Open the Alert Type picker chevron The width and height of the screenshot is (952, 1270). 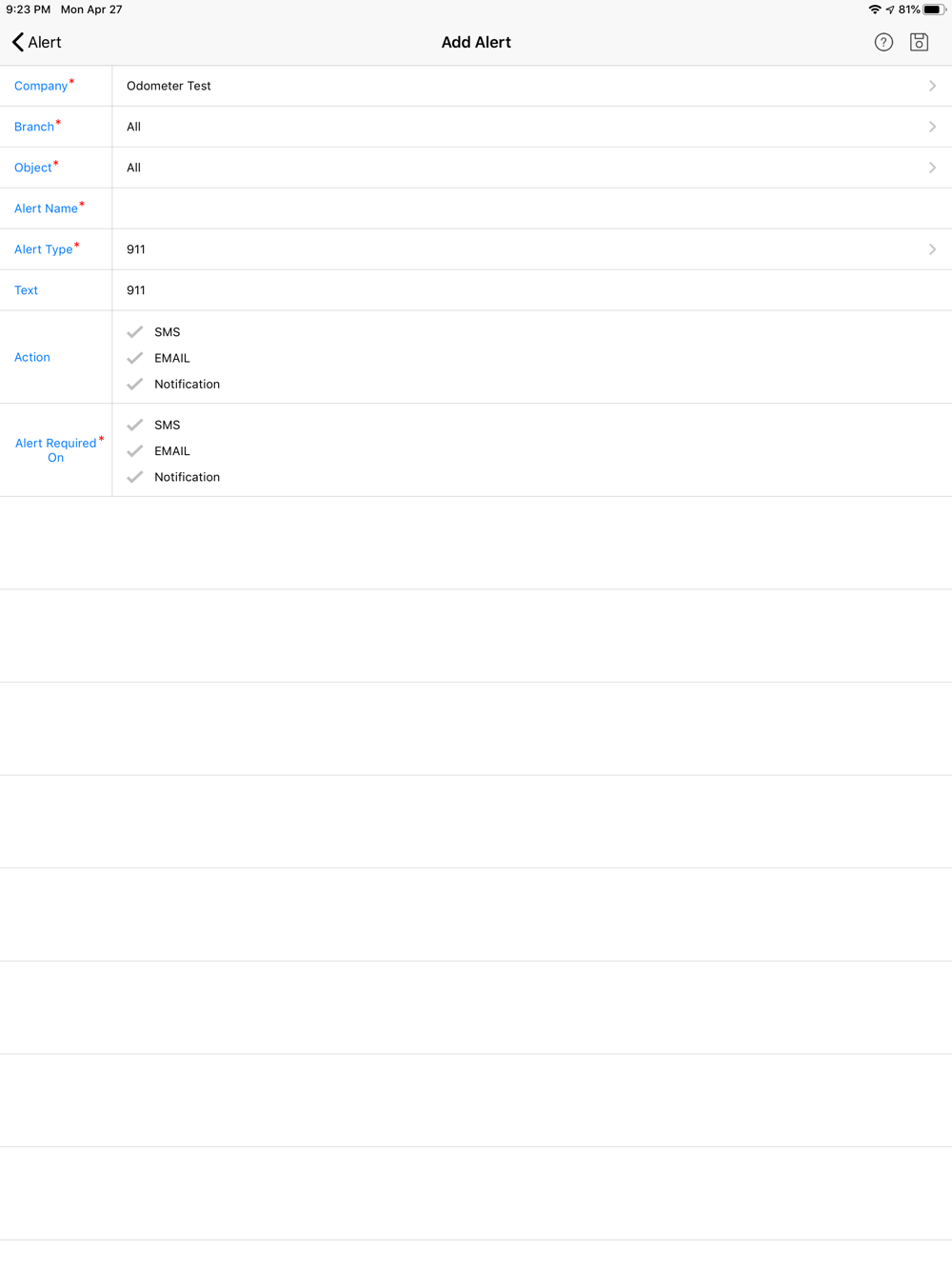pos(932,249)
